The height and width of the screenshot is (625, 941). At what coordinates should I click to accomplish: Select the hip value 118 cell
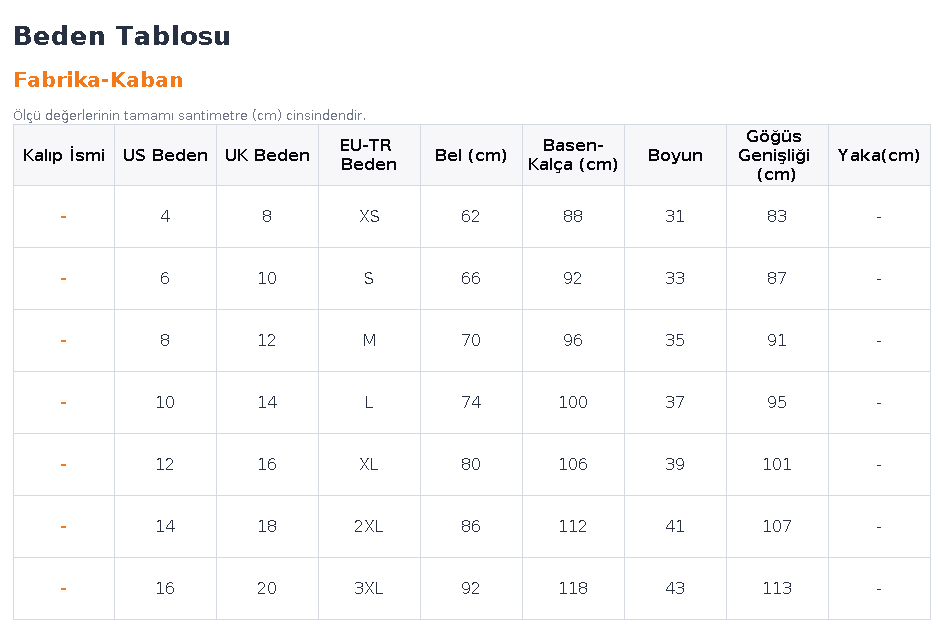pos(573,588)
